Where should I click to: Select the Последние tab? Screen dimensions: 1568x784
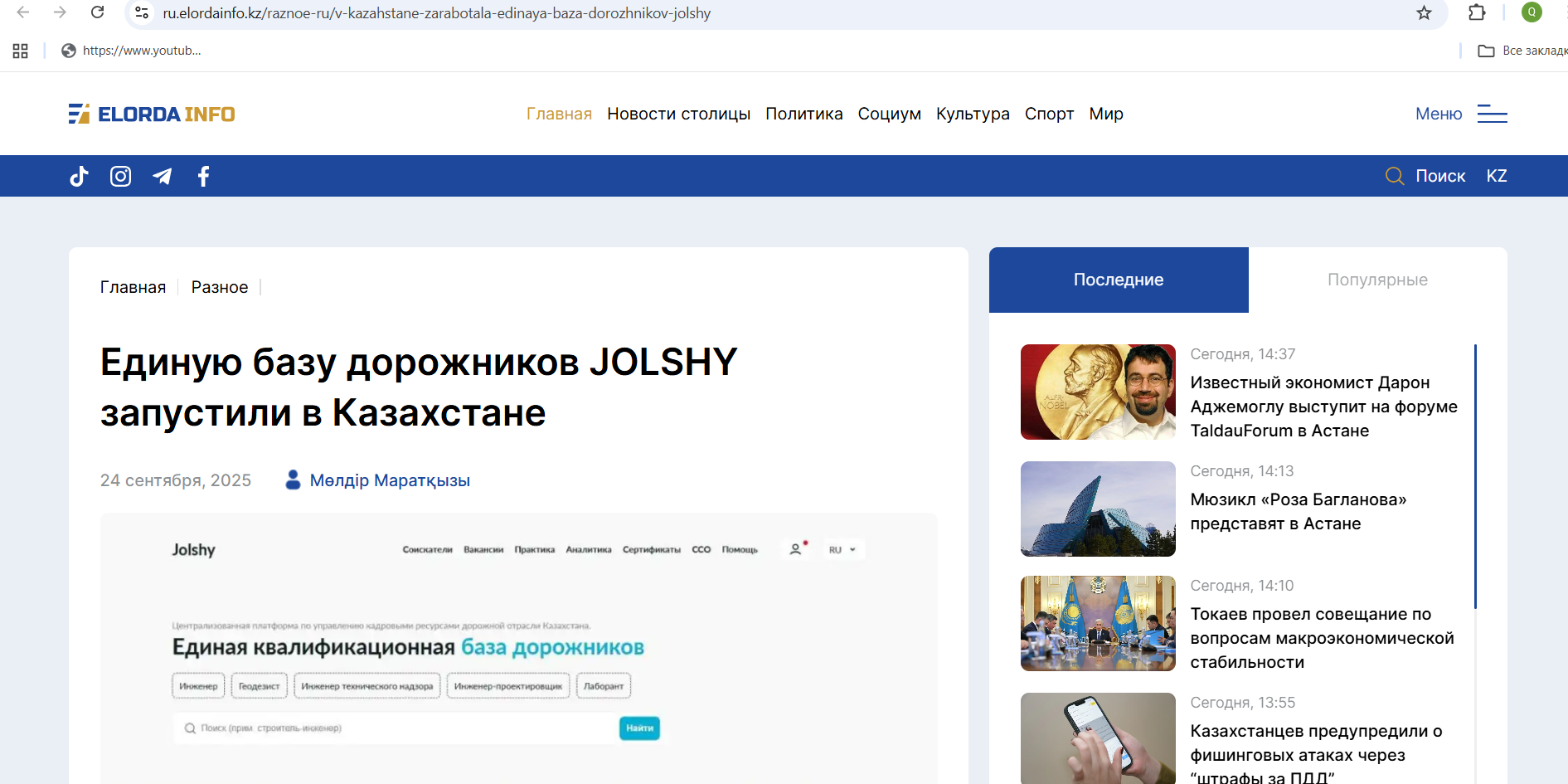[1118, 280]
